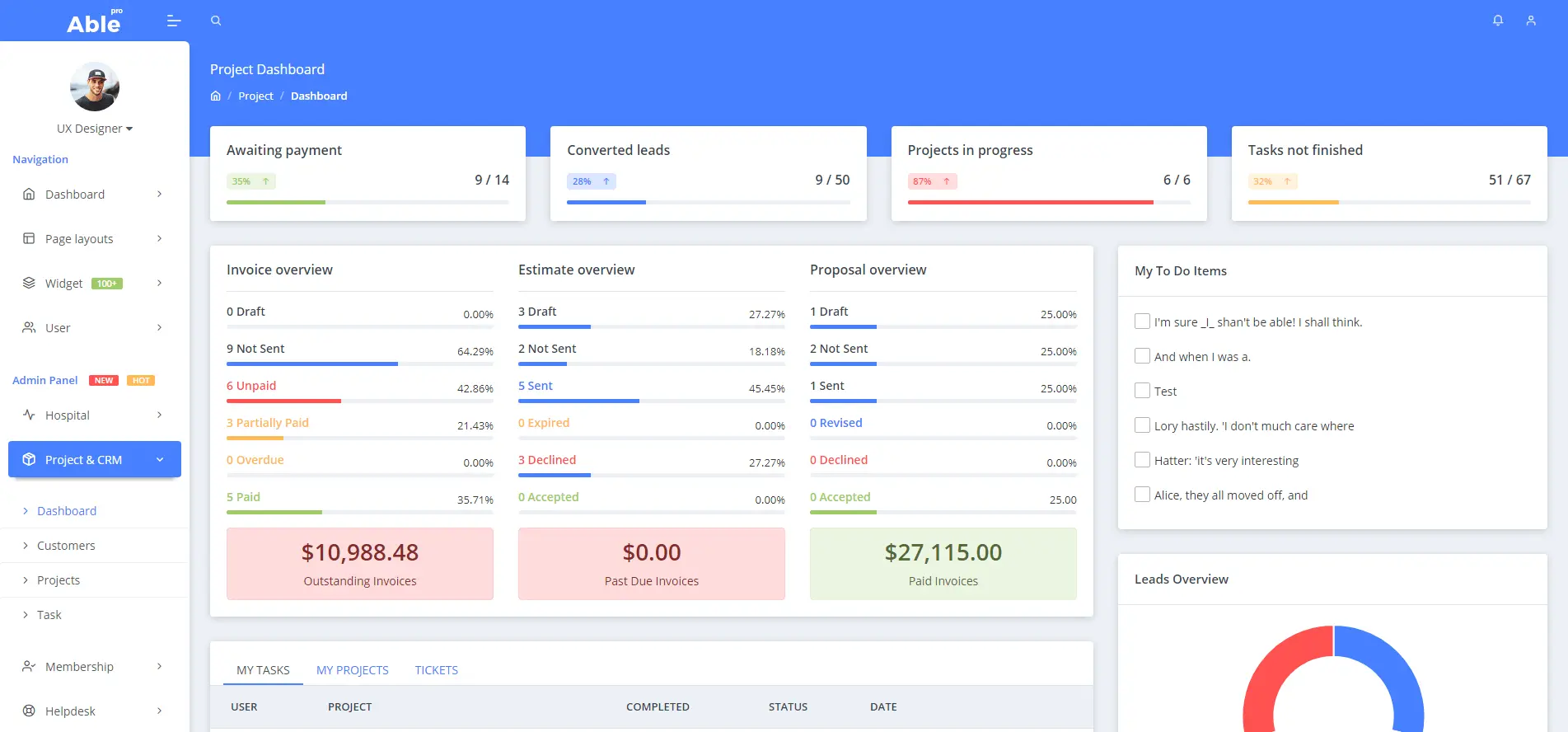Click the home icon in breadcrumb
Viewport: 1568px width, 732px height.
(x=216, y=96)
